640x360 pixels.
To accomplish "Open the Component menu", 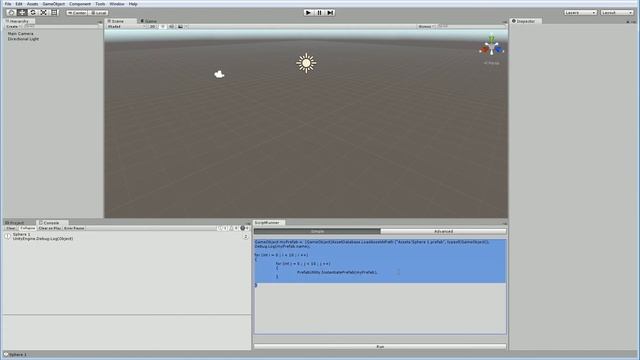I will click(x=80, y=4).
